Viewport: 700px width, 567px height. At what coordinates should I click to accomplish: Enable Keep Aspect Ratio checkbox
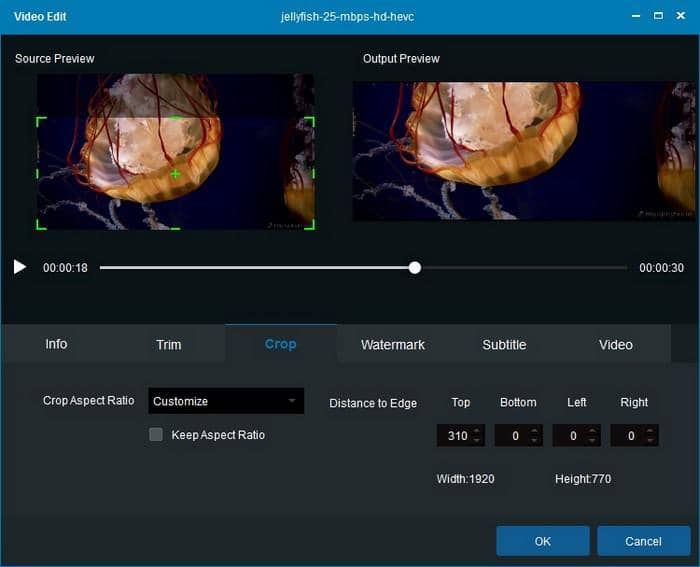[156, 434]
